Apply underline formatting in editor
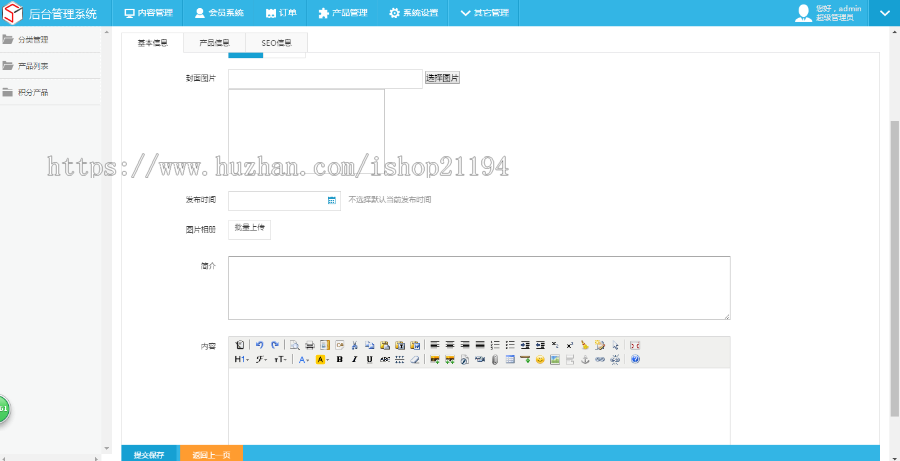The image size is (900, 461). coord(370,359)
